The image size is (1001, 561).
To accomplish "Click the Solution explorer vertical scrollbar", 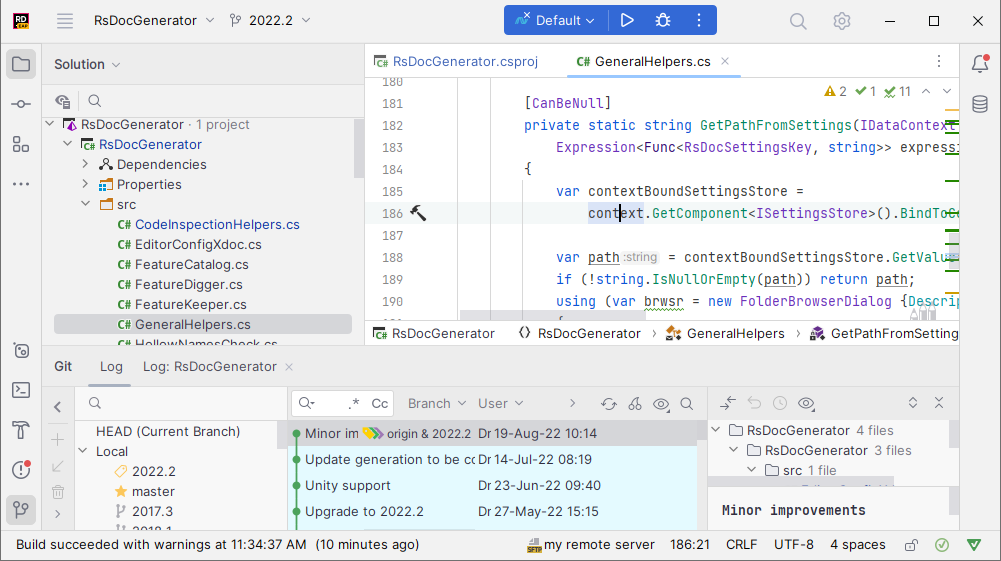I will point(359,147).
